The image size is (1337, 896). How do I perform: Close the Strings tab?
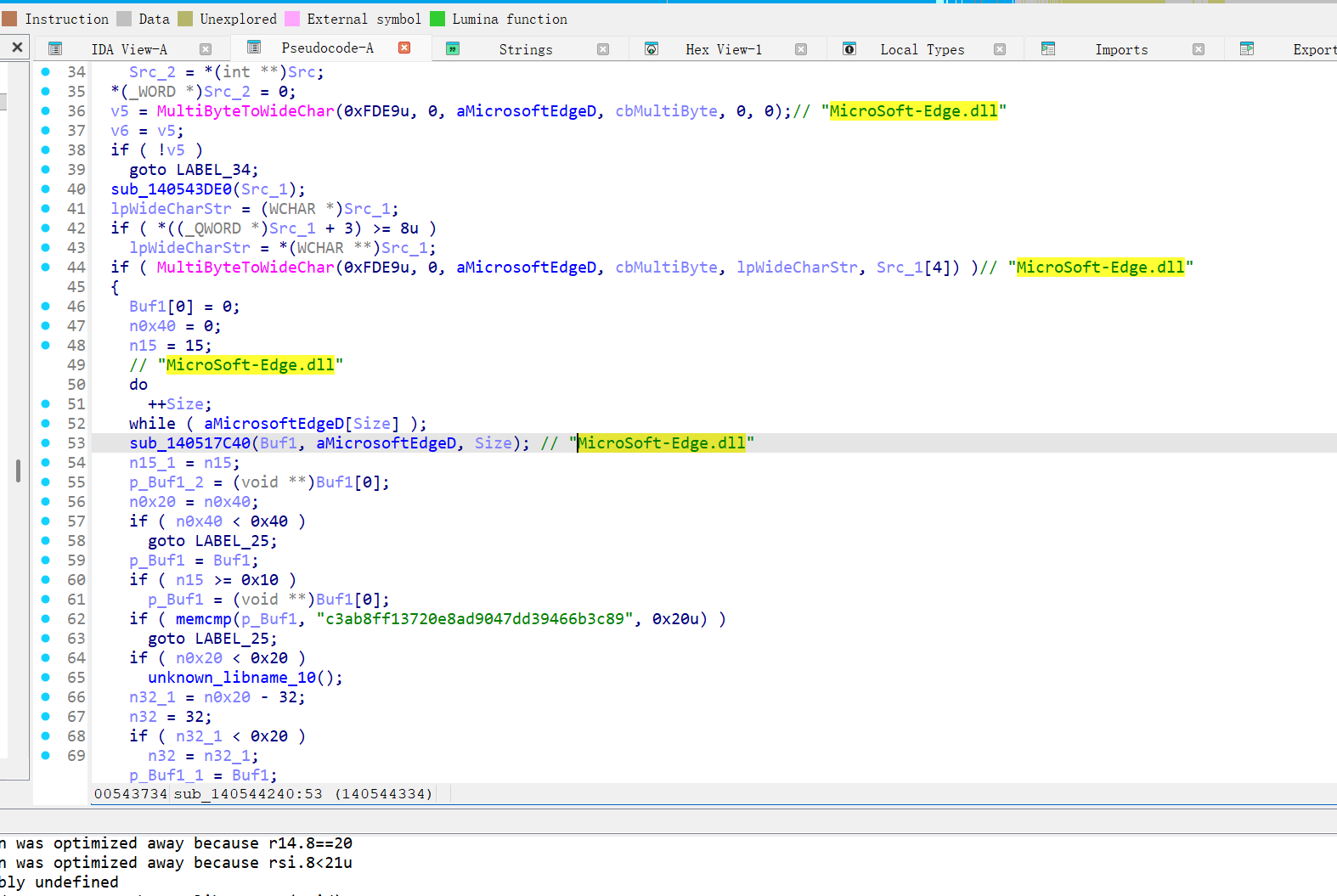[x=603, y=49]
